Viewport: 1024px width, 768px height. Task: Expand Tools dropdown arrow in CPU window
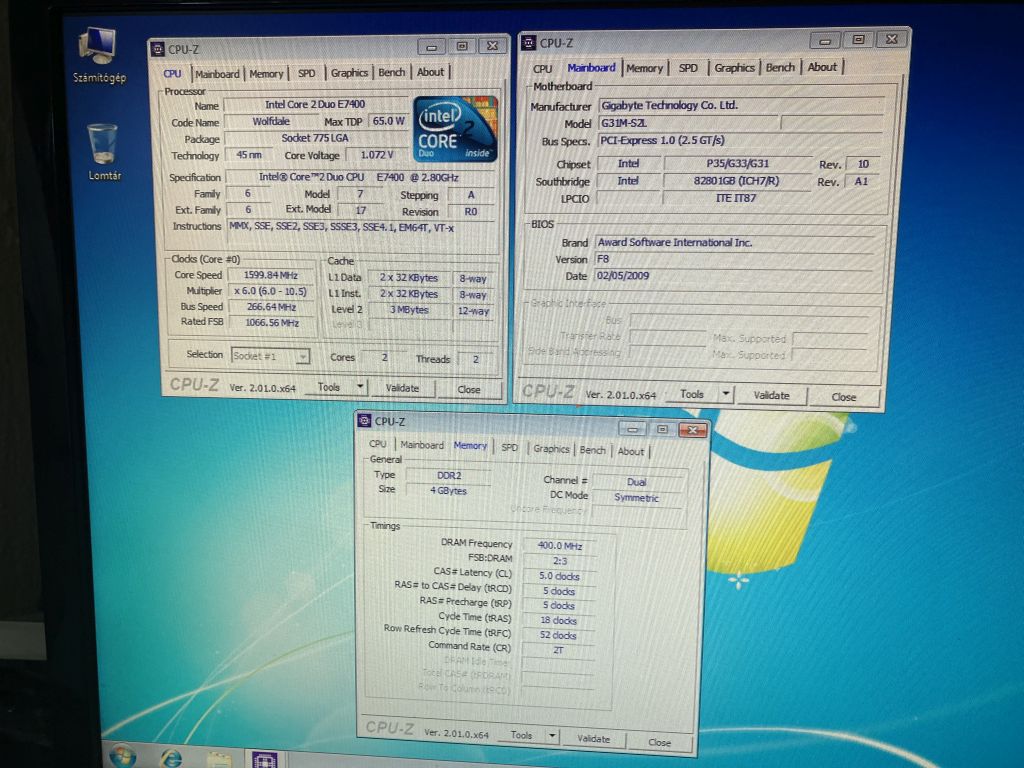360,387
